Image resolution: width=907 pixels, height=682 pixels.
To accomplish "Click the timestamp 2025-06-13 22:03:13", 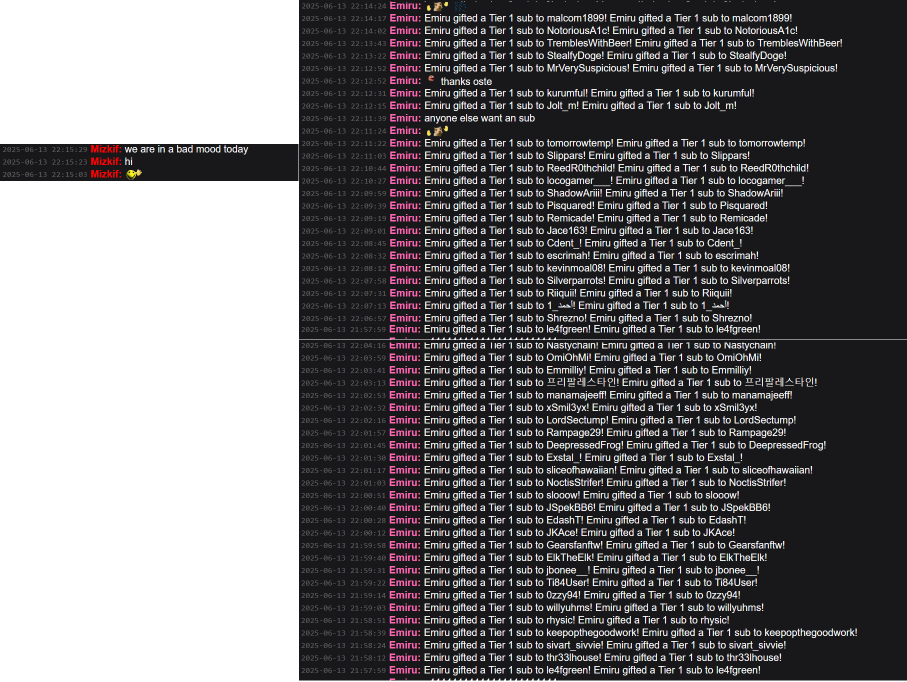I will click(x=344, y=383).
